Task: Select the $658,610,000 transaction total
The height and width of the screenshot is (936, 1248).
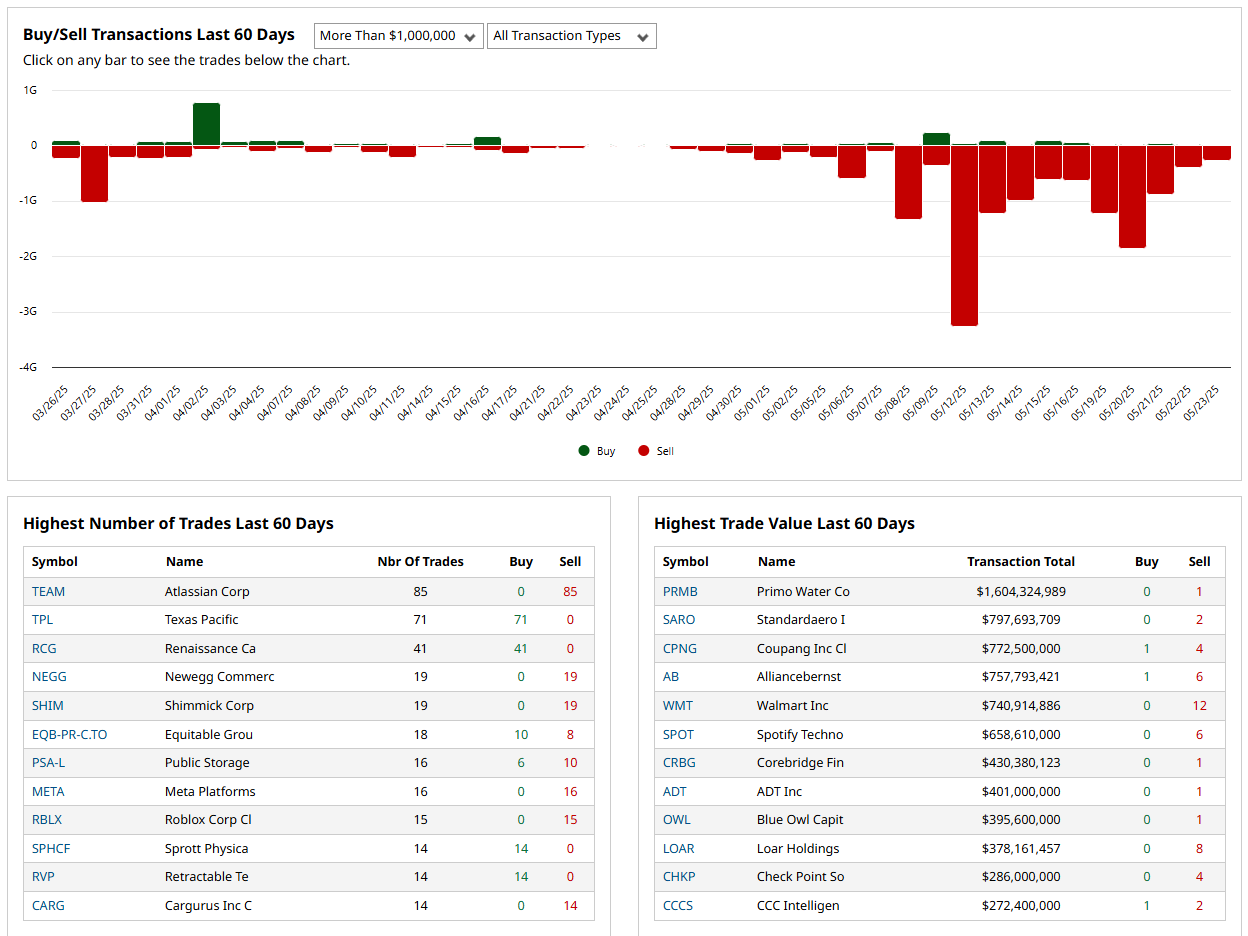Action: [x=1021, y=734]
